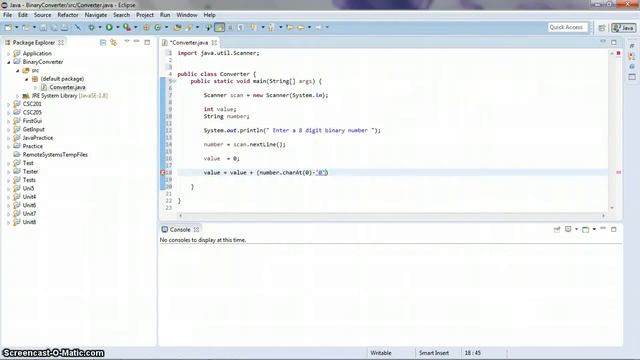Click error marker on line 18 gutter
Screen dimensions: 640x360
[x=162, y=173]
